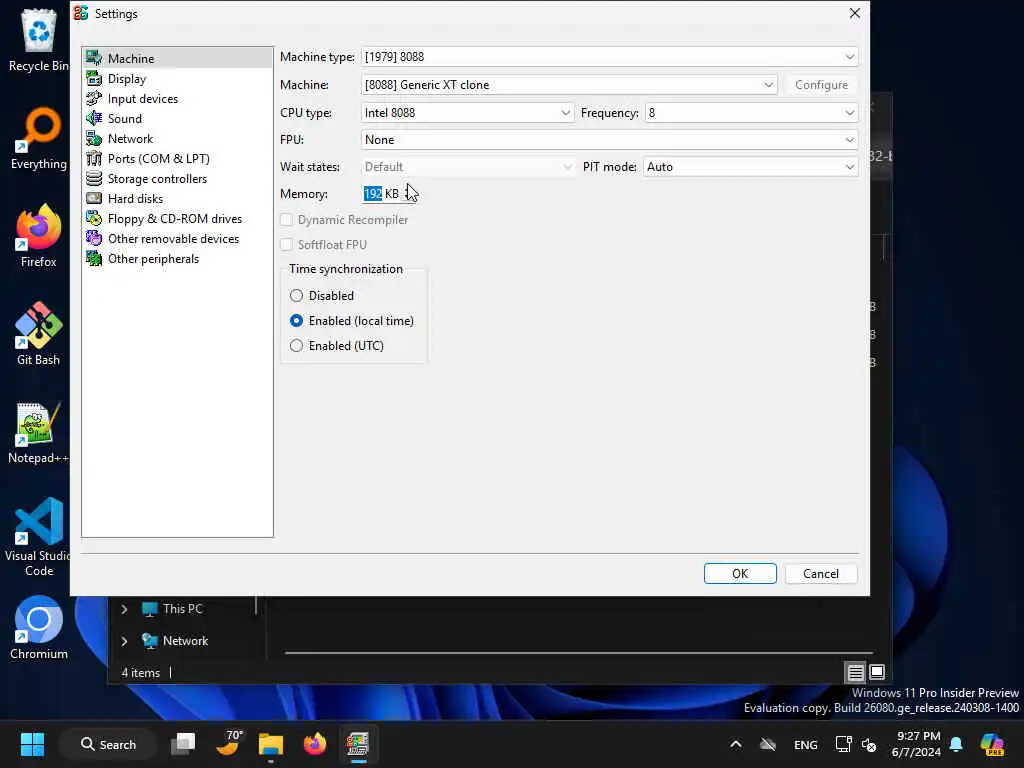Click the Chromium desktop shortcut
Viewport: 1024px width, 768px height.
point(39,628)
